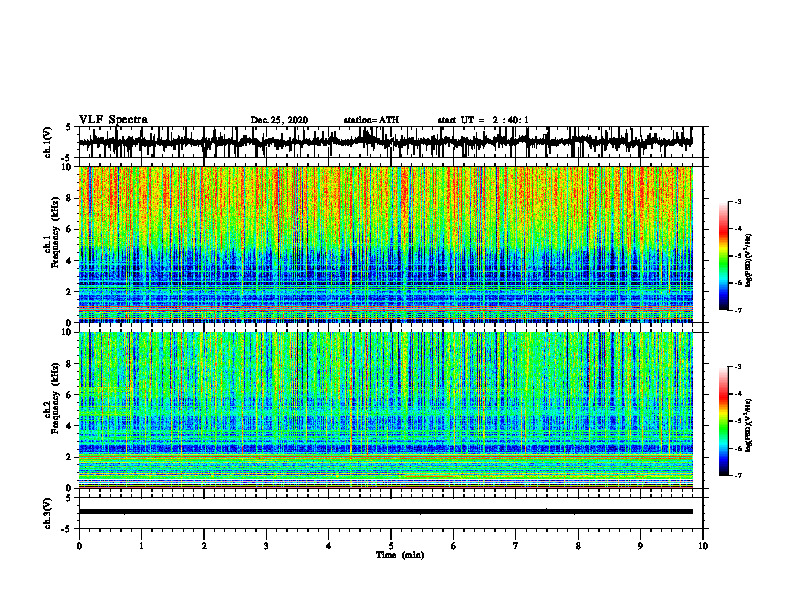This screenshot has height=612, width=792.
Task: Select the "start UT = 2 : 40: 1" text
Action: (x=483, y=120)
